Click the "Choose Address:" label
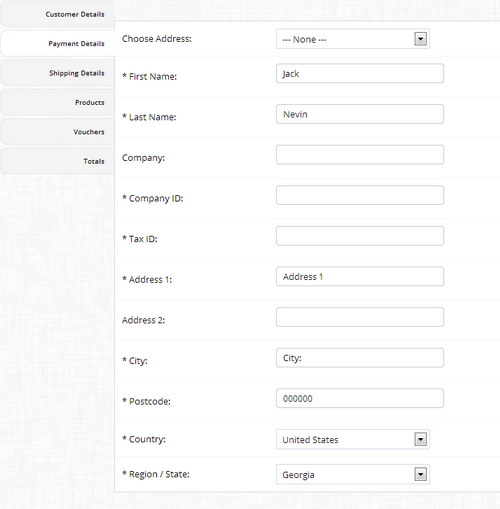This screenshot has height=509, width=500. 157,39
